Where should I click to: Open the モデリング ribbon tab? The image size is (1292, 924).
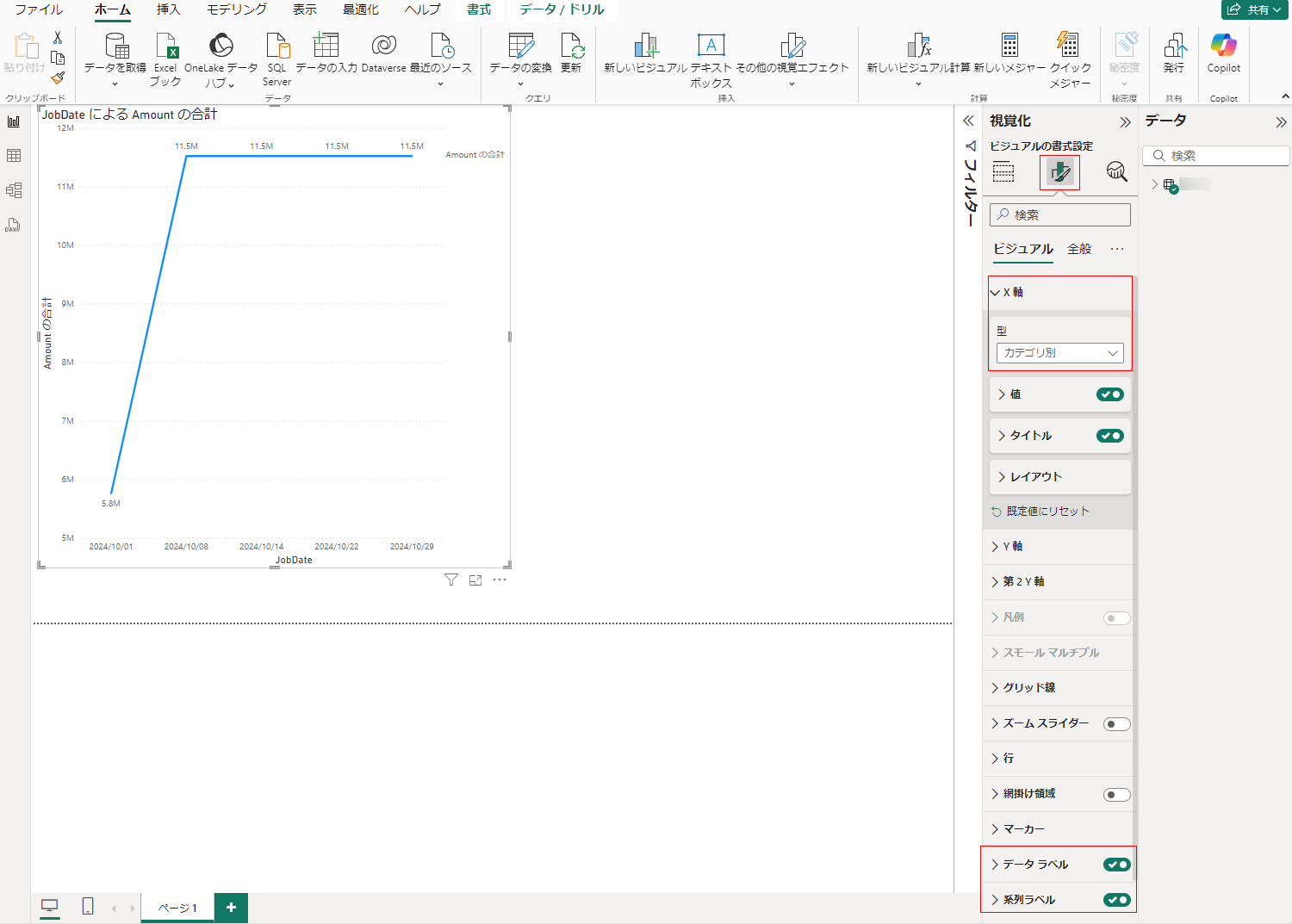[236, 9]
